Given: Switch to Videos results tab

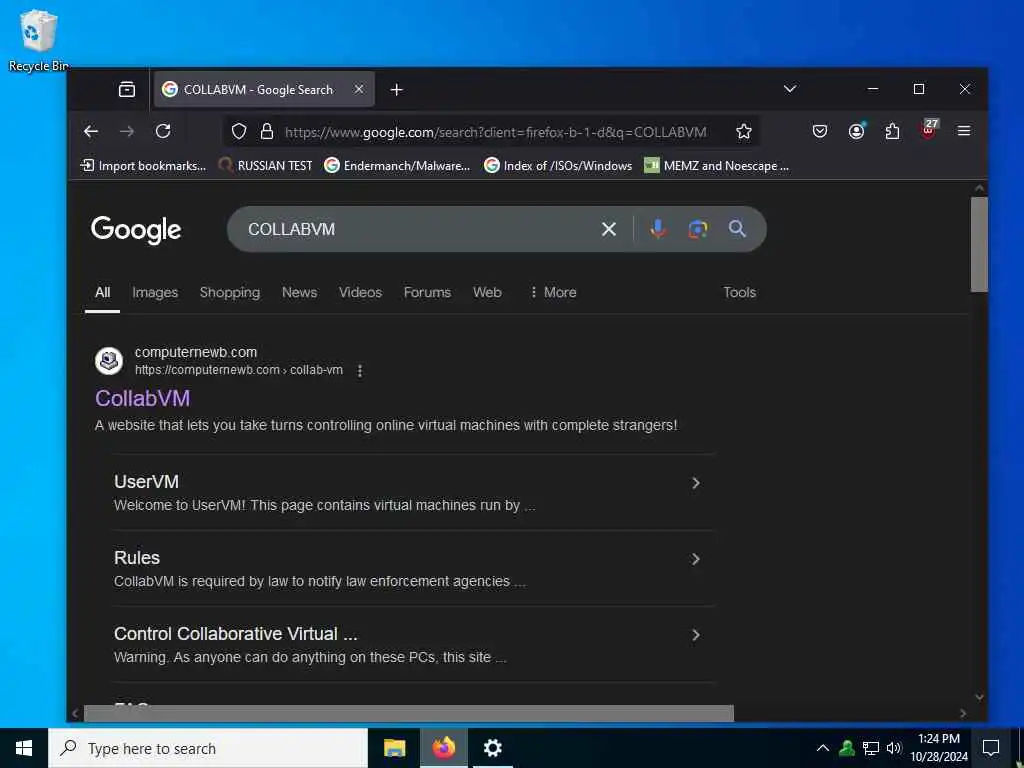Looking at the screenshot, I should point(360,293).
